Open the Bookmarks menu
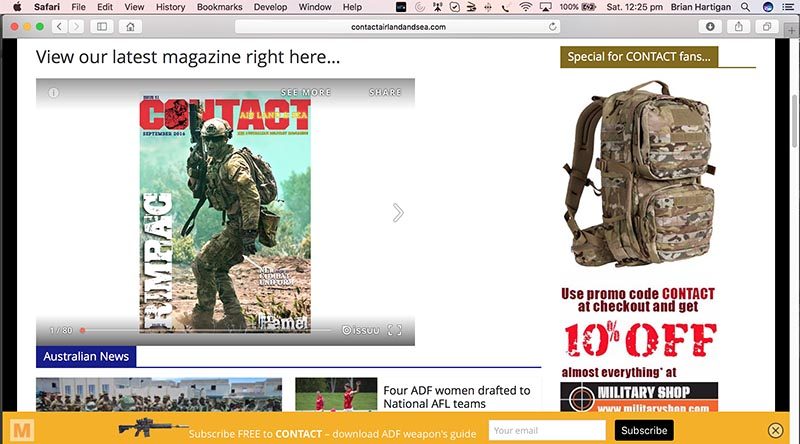Screen dimensions: 800x444 pyautogui.click(x=219, y=7)
